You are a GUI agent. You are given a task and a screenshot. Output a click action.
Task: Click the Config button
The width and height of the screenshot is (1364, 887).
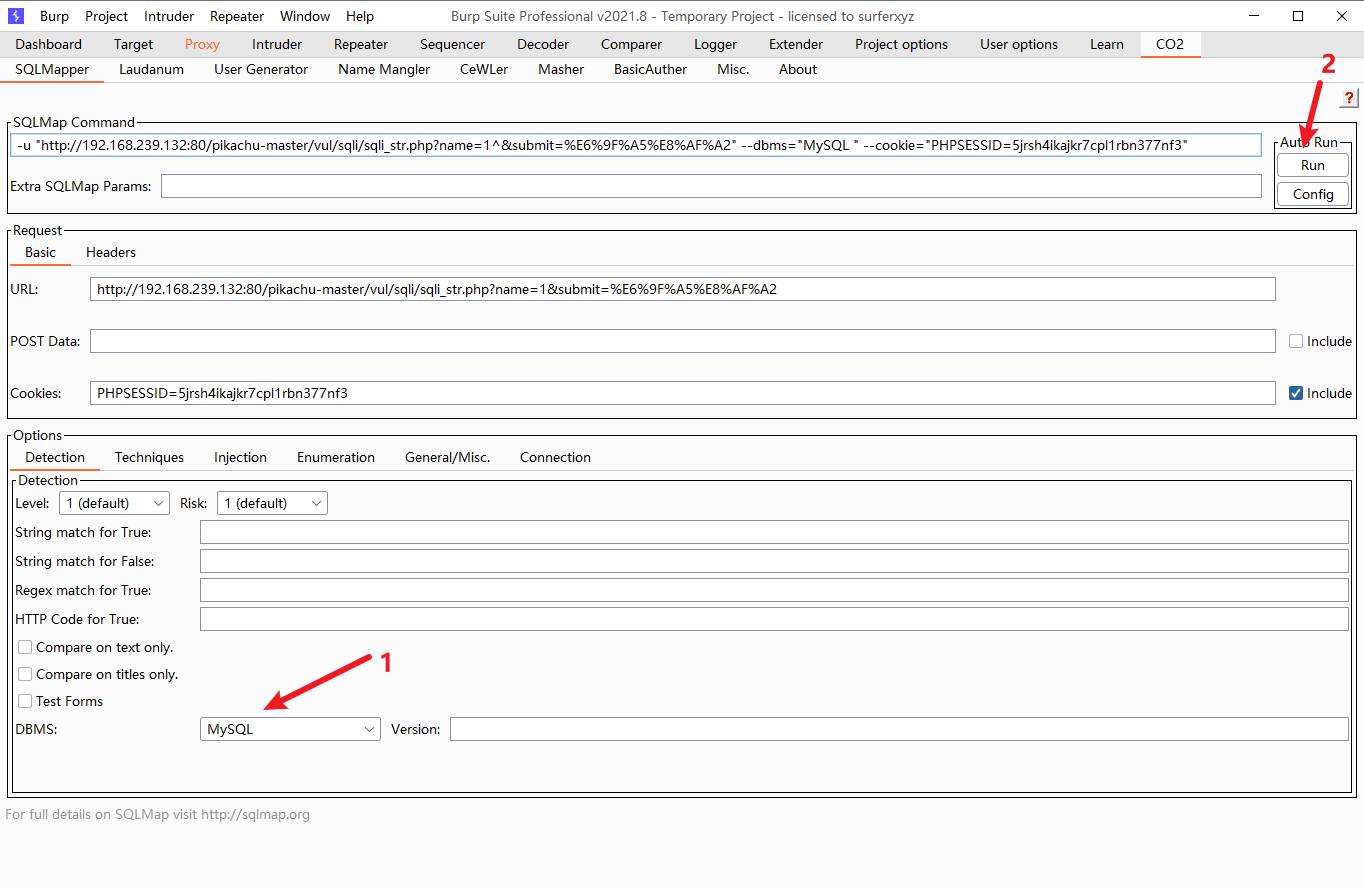pyautogui.click(x=1313, y=194)
